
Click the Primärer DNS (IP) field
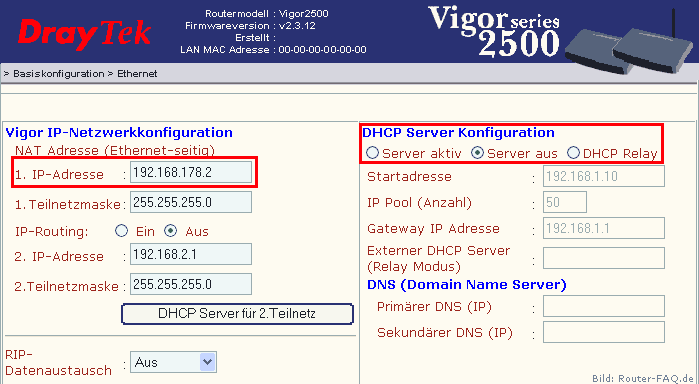(604, 306)
